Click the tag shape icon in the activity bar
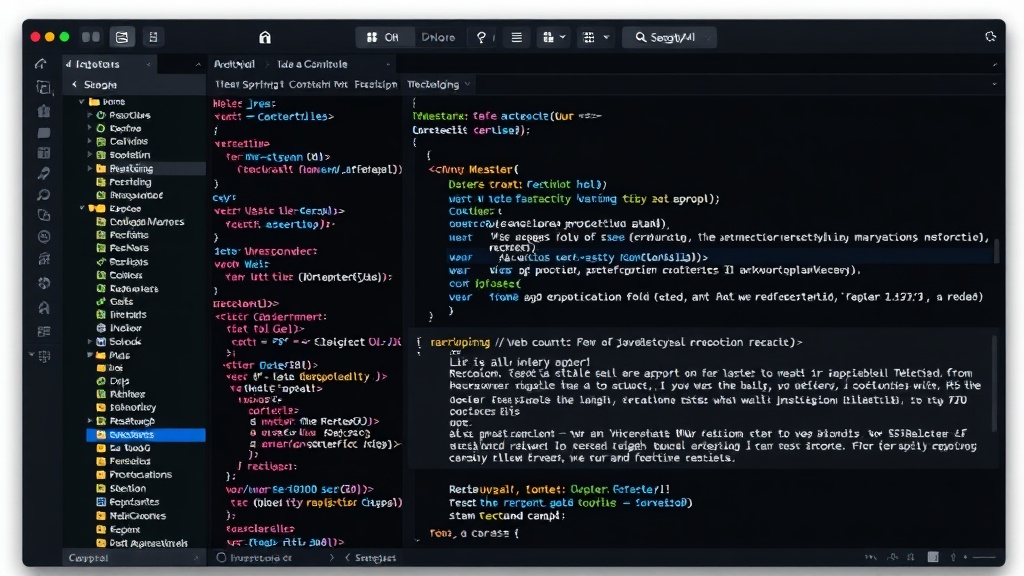 tap(44, 215)
